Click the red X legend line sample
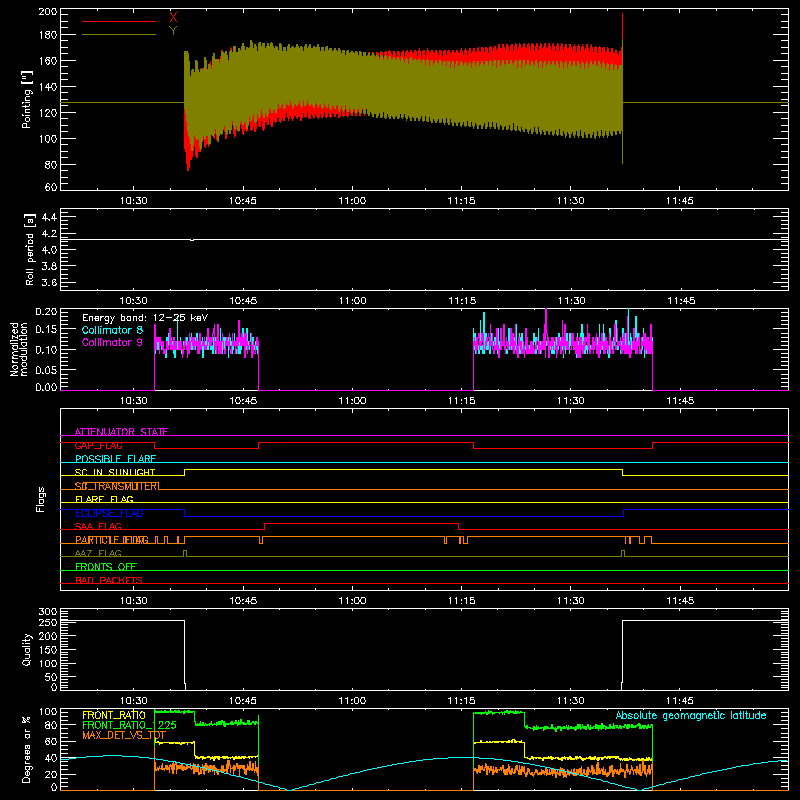The image size is (800, 800). 119,21
